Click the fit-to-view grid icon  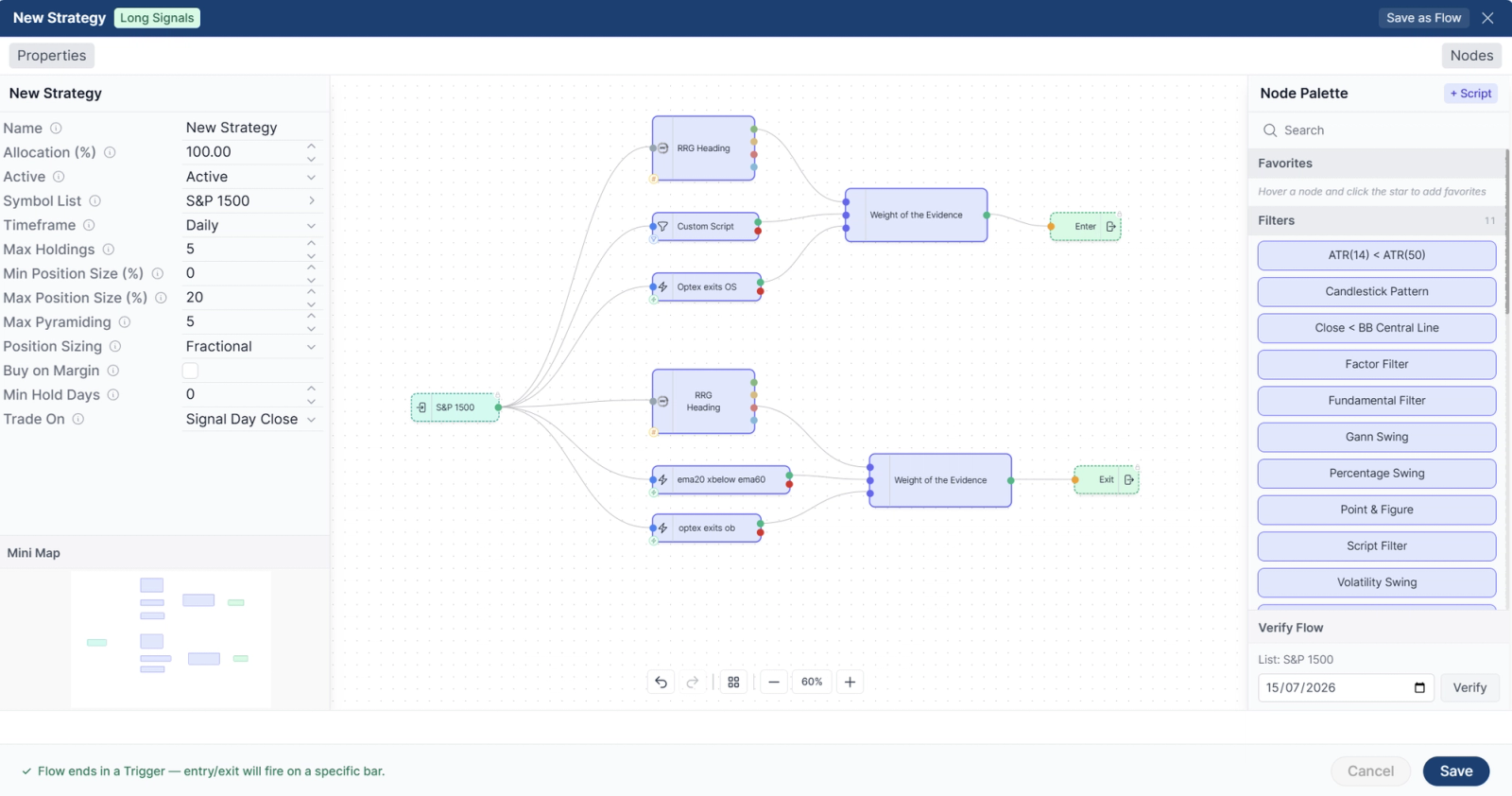(x=733, y=682)
